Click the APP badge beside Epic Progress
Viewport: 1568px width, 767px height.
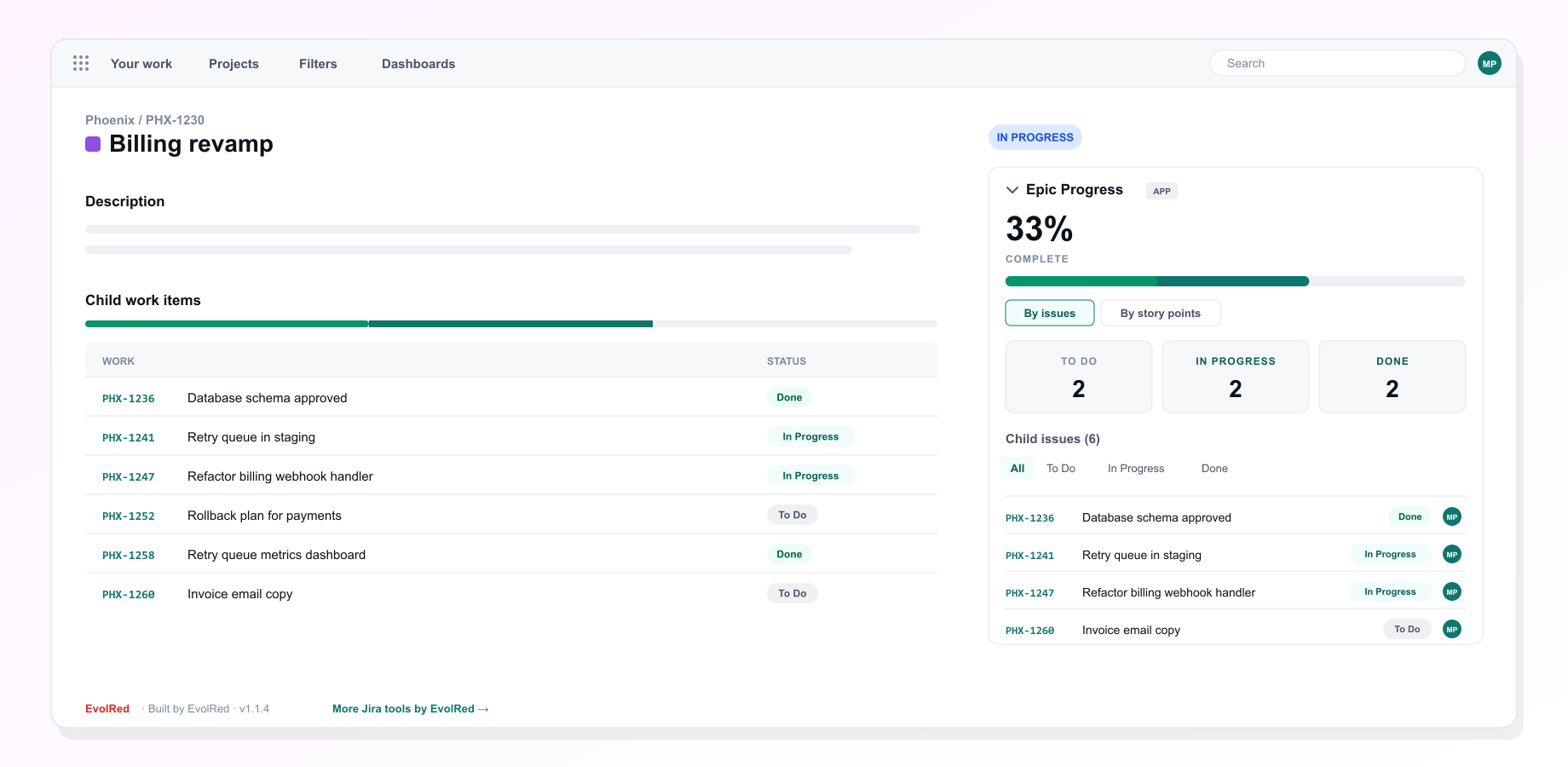[x=1162, y=191]
